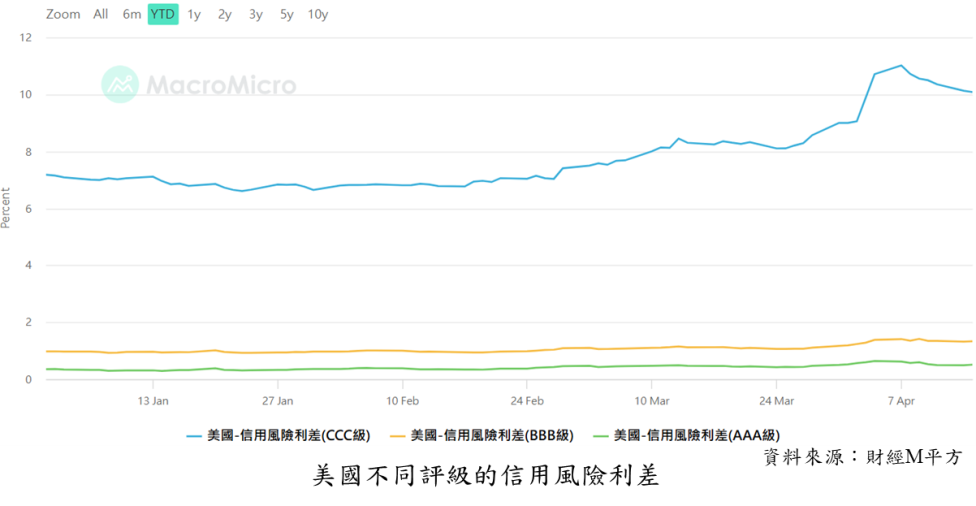Click the MacroMicro watermark text
Screen dimensions: 976x506
point(222,85)
